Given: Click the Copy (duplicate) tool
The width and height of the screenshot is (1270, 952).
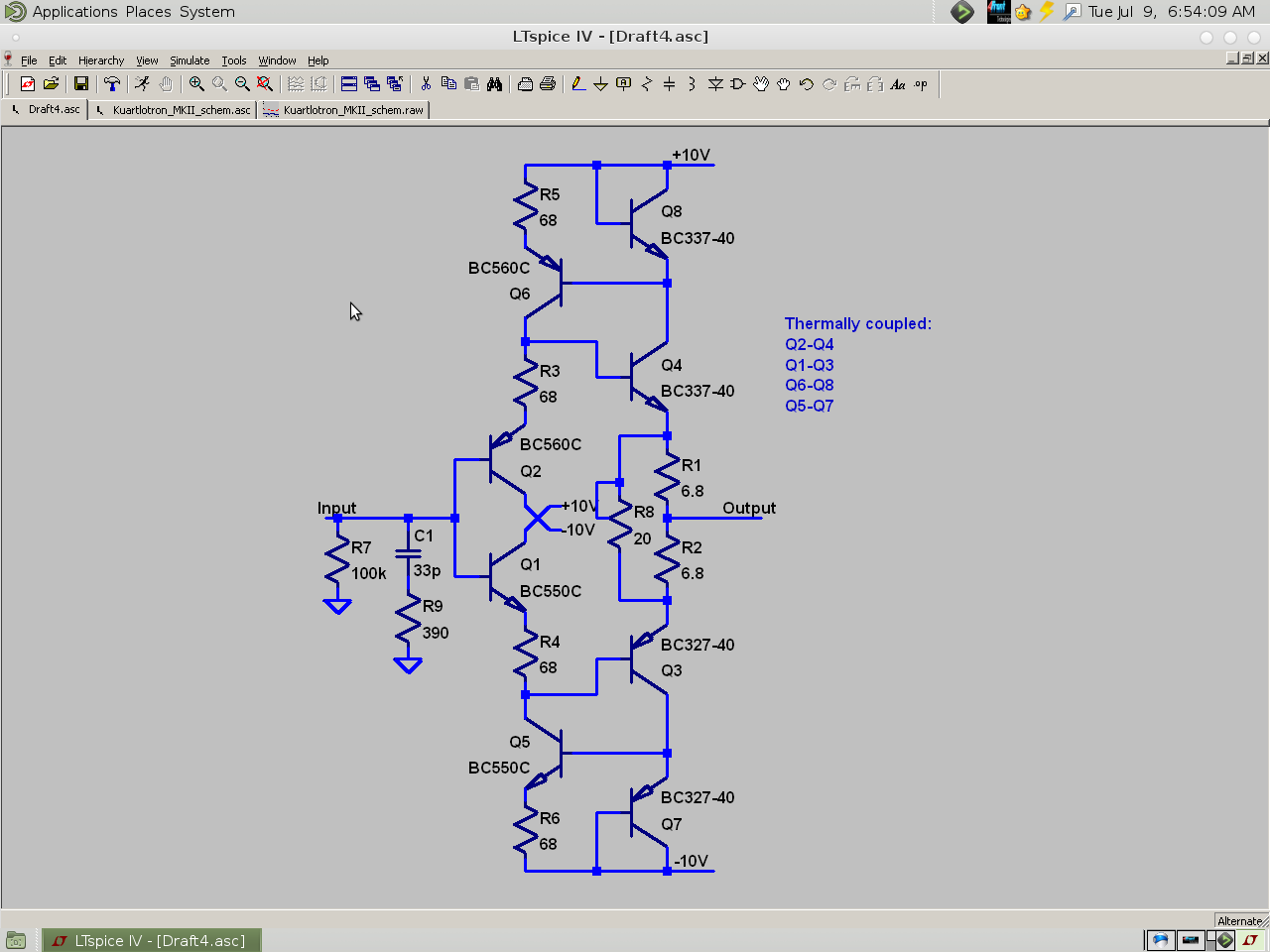Looking at the screenshot, I should click(448, 84).
